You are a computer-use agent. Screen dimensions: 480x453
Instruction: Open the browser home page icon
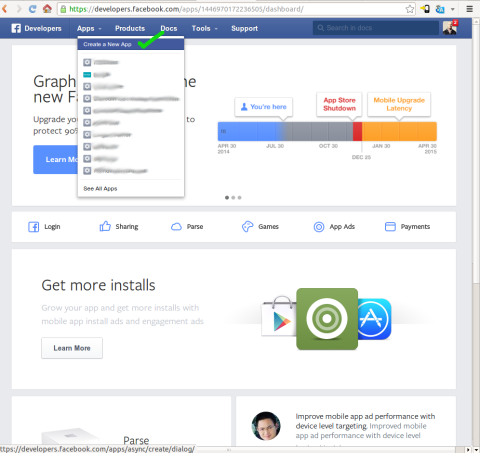point(47,9)
